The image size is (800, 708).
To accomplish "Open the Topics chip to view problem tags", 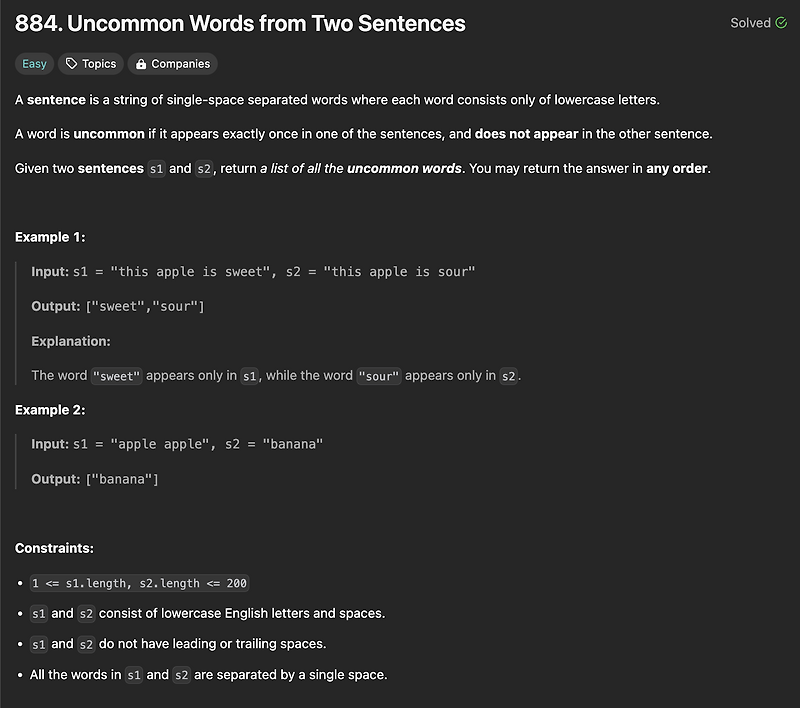I will [x=90, y=63].
